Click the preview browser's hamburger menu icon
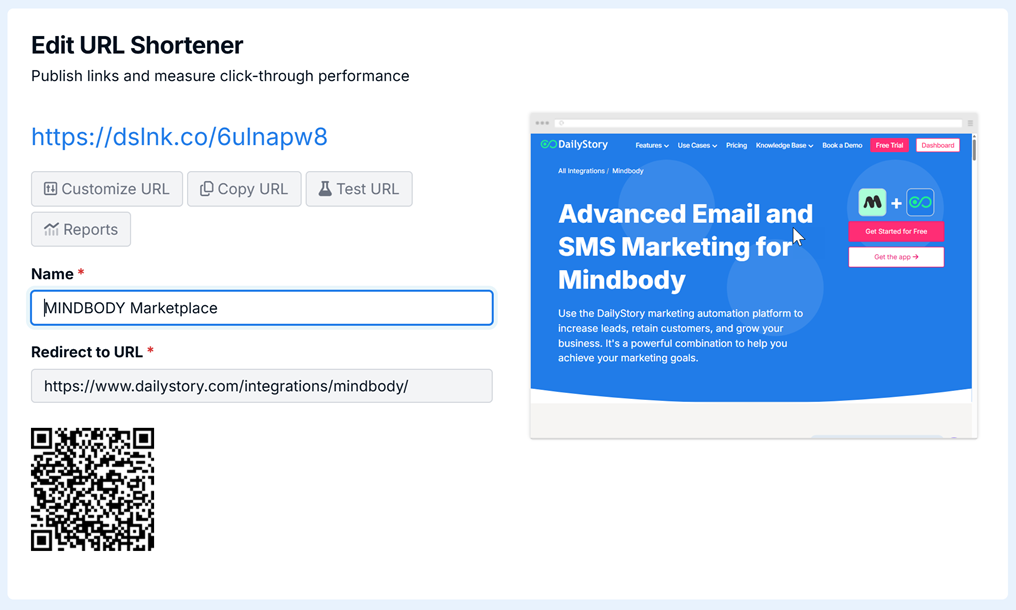This screenshot has height=610, width=1016. [x=969, y=123]
